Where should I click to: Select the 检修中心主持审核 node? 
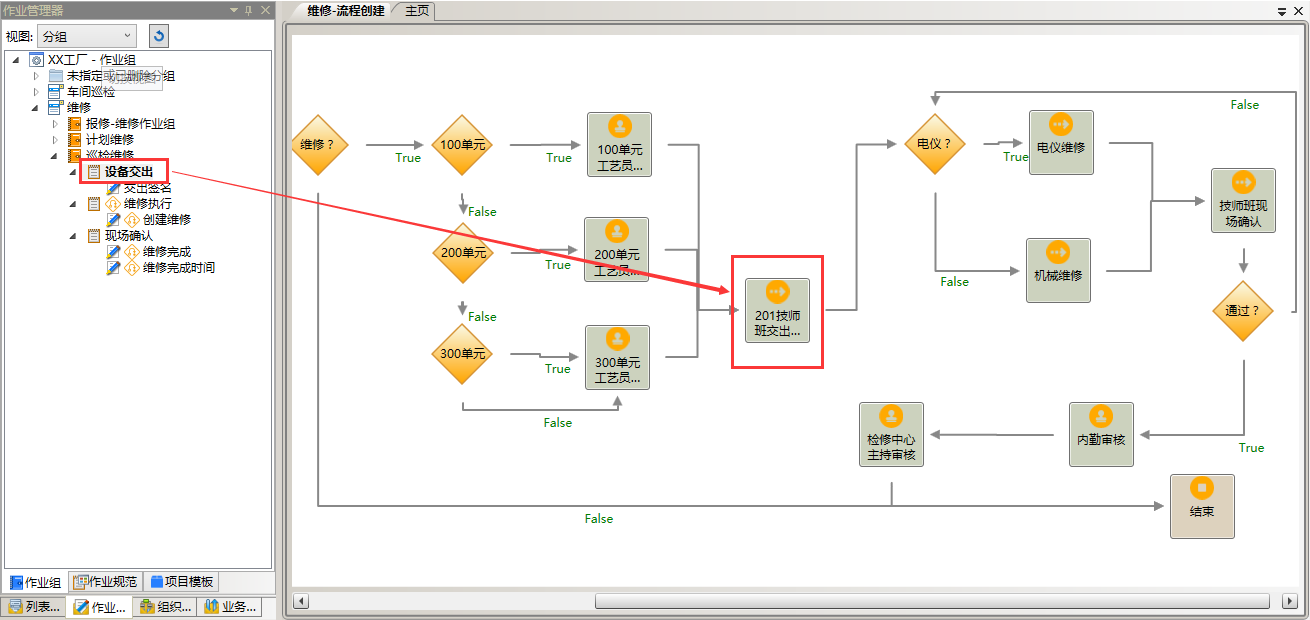891,434
